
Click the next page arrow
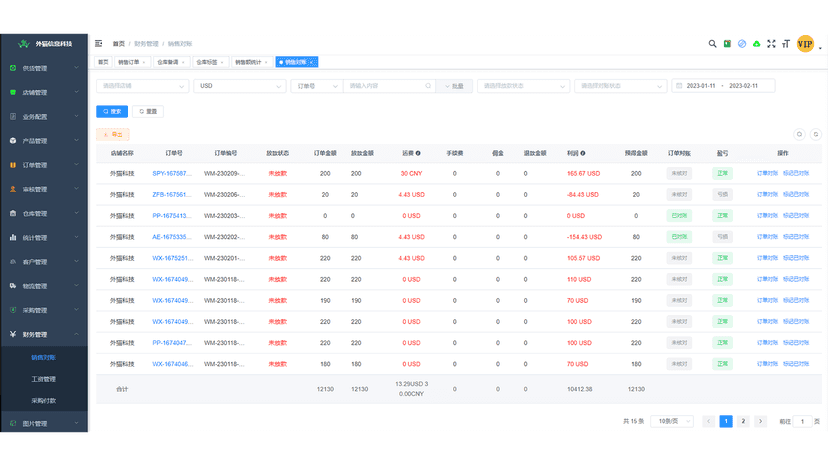[x=760, y=421]
